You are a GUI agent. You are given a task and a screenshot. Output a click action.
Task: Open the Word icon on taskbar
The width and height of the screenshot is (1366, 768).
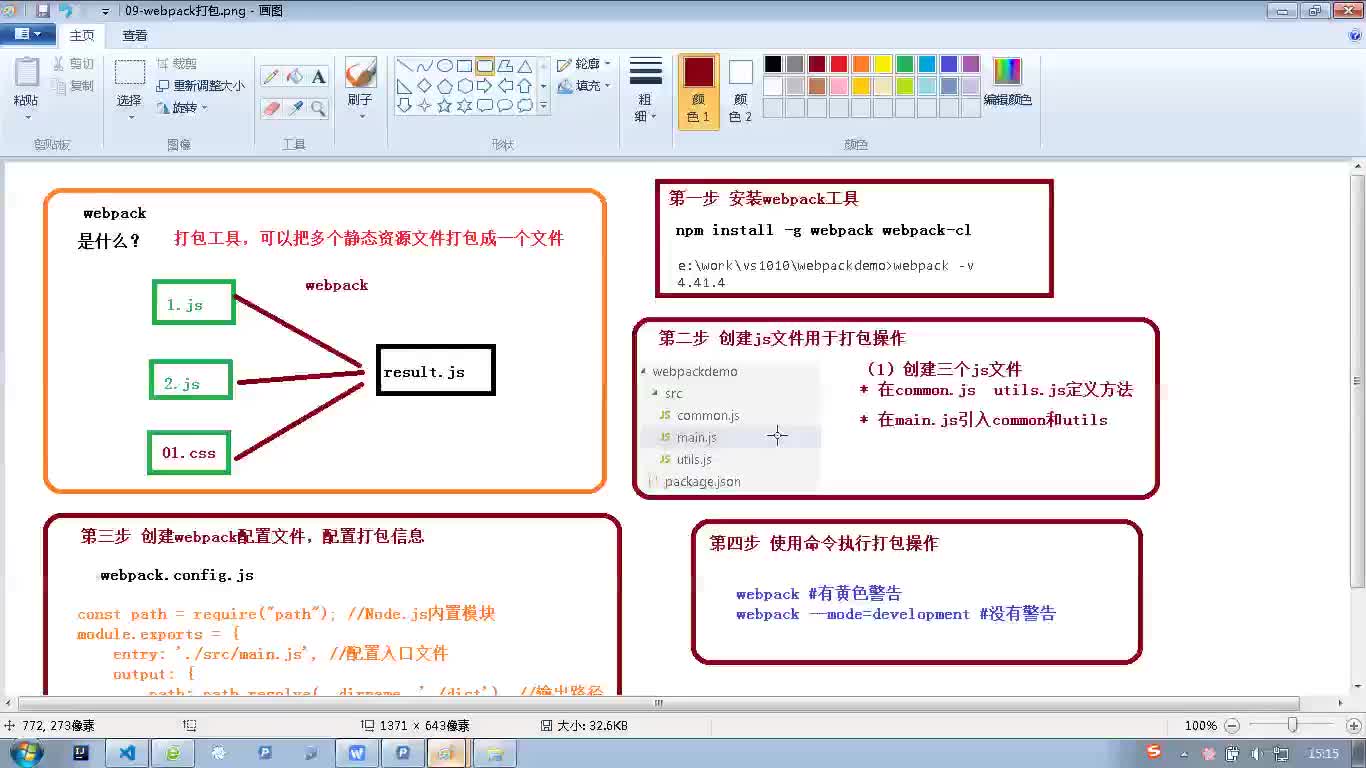coord(357,753)
